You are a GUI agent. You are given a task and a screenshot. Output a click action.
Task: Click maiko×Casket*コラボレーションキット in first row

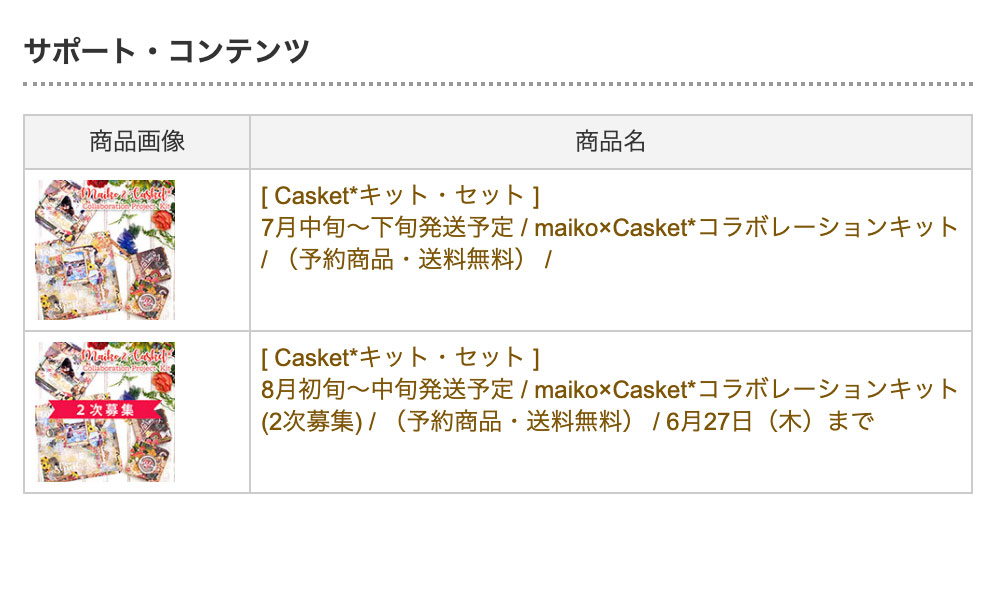pos(746,227)
